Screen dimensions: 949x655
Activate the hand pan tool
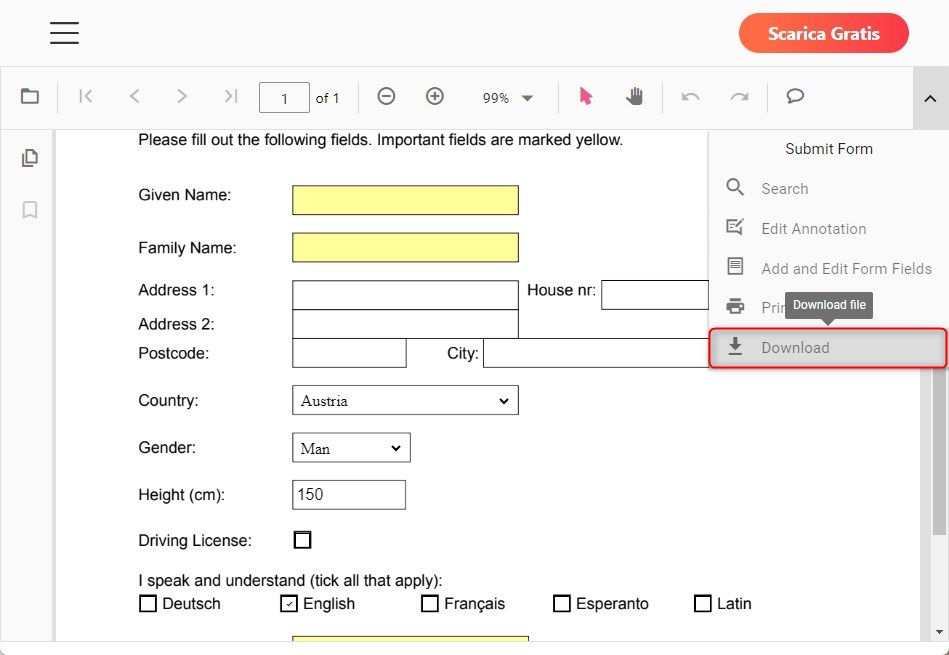pos(634,97)
